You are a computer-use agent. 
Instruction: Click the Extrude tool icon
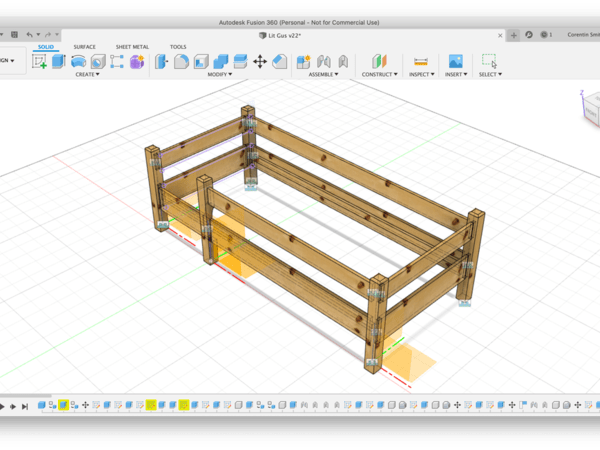(59, 62)
